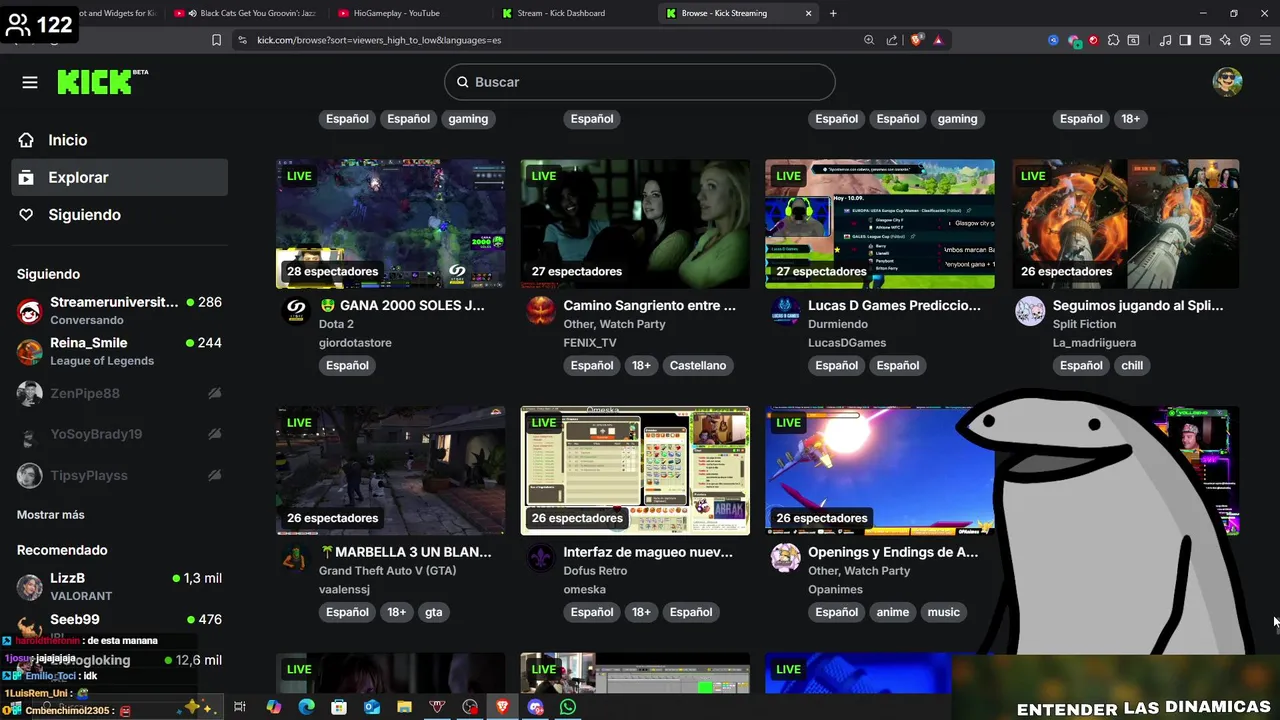
Task: Open Streameruniversit... followed channel
Action: [120, 310]
